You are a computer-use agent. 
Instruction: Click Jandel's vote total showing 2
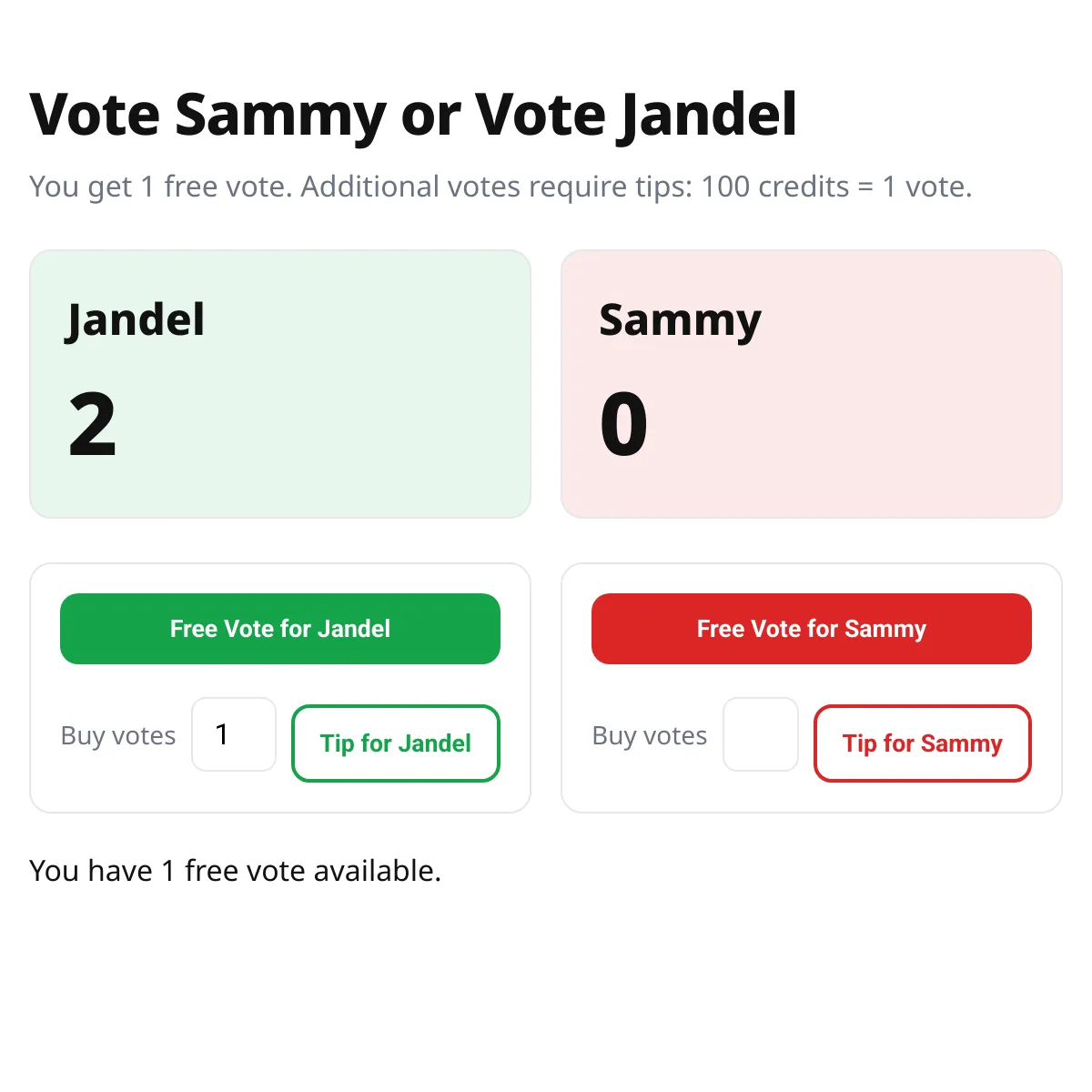pos(90,420)
